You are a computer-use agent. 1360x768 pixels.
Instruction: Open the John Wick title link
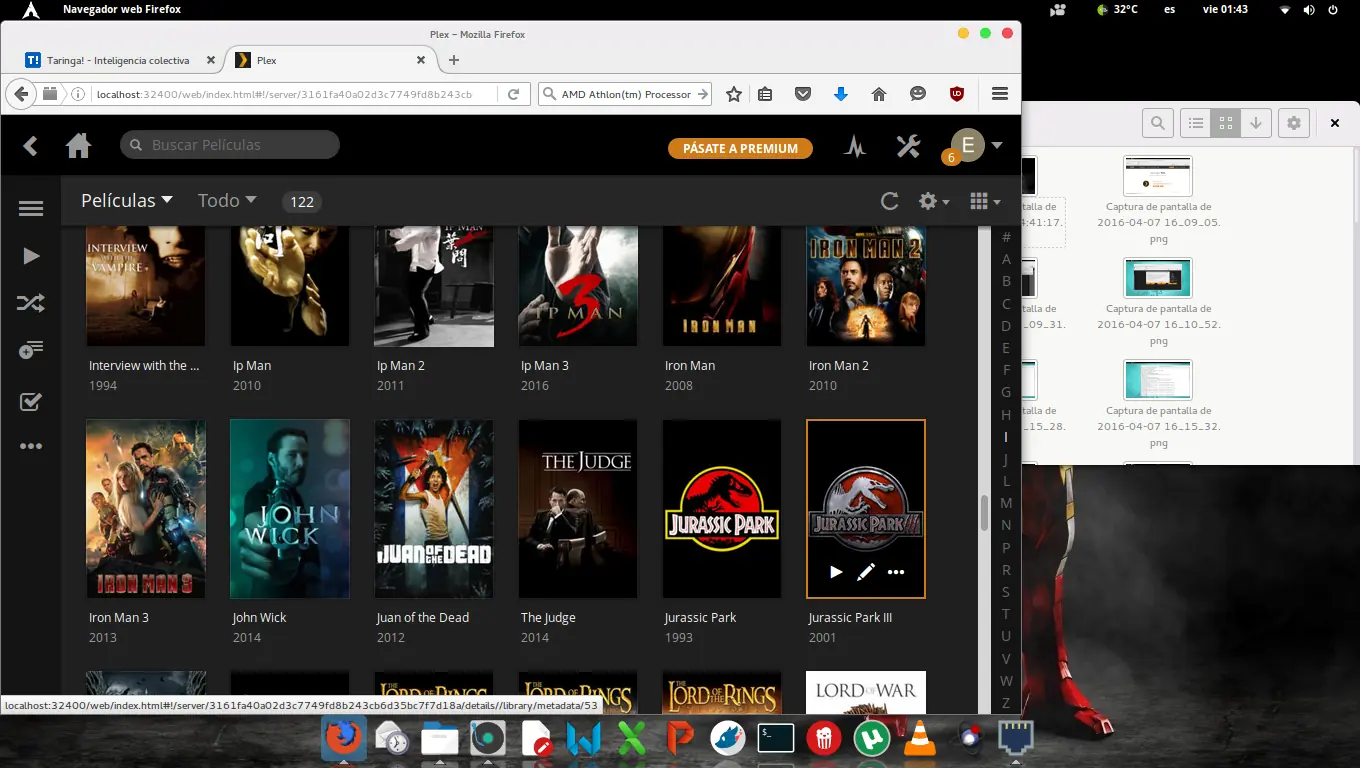click(259, 617)
